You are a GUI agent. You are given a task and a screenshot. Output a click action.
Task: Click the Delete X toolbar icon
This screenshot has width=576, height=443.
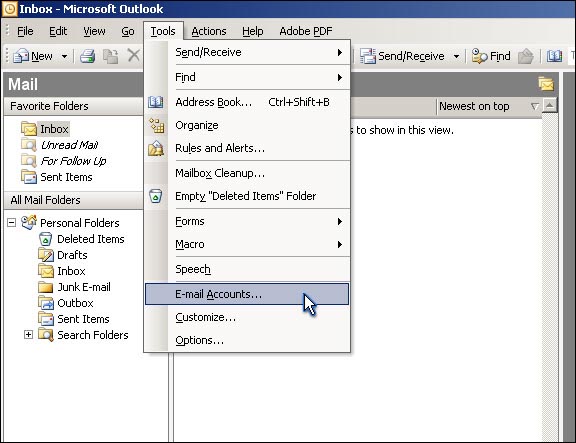(133, 56)
